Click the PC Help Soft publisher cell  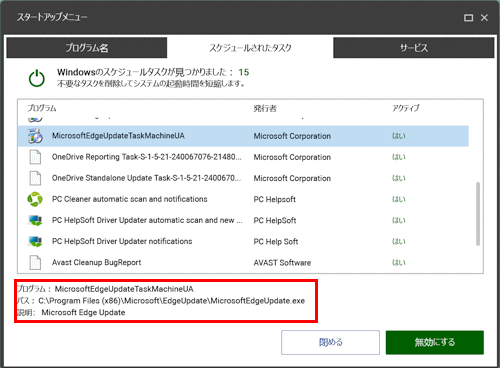276,241
